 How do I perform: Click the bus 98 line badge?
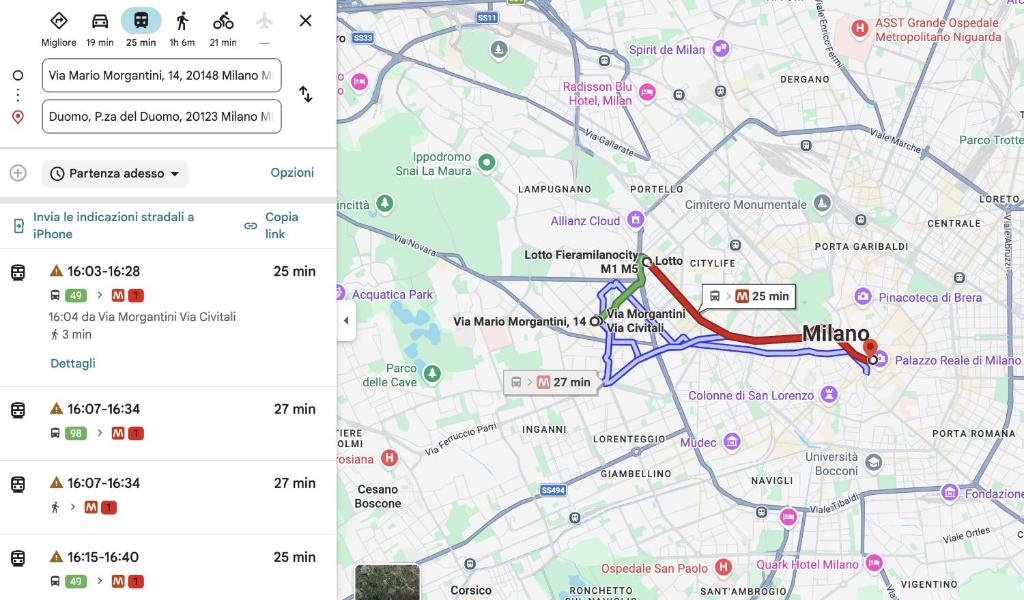(x=76, y=433)
